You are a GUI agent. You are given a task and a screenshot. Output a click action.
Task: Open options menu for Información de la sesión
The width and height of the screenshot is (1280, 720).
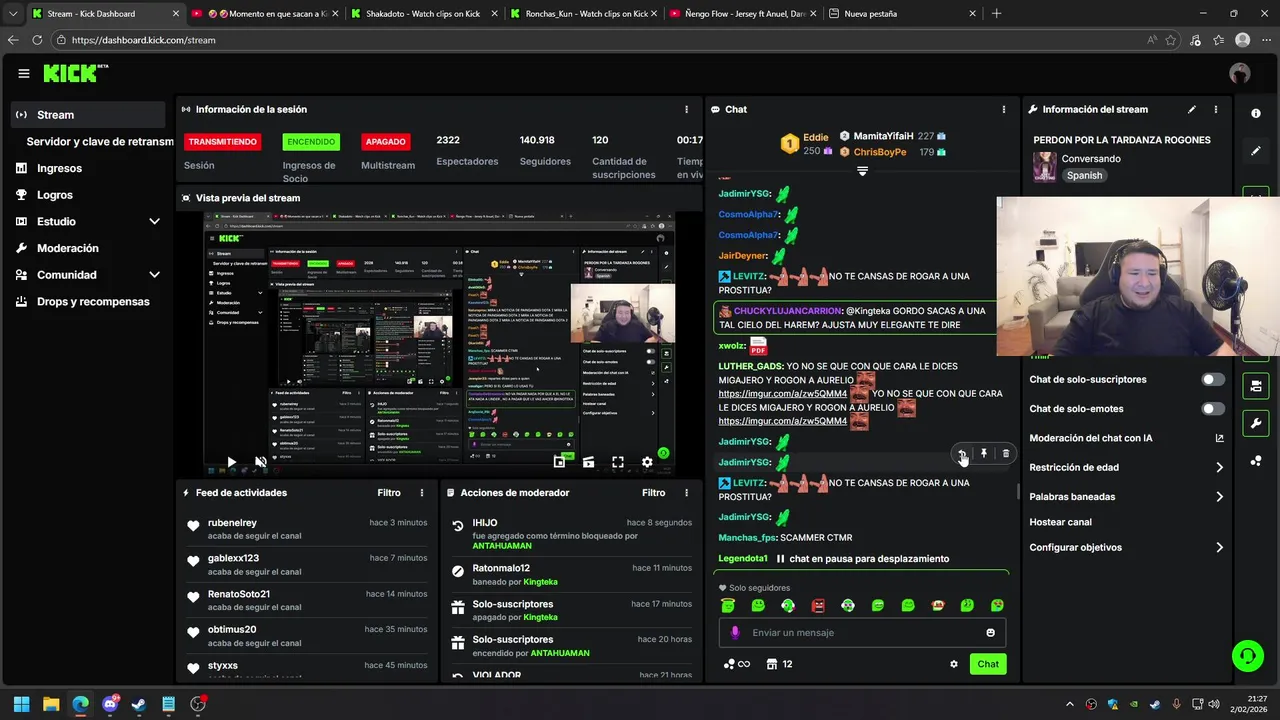click(x=686, y=109)
